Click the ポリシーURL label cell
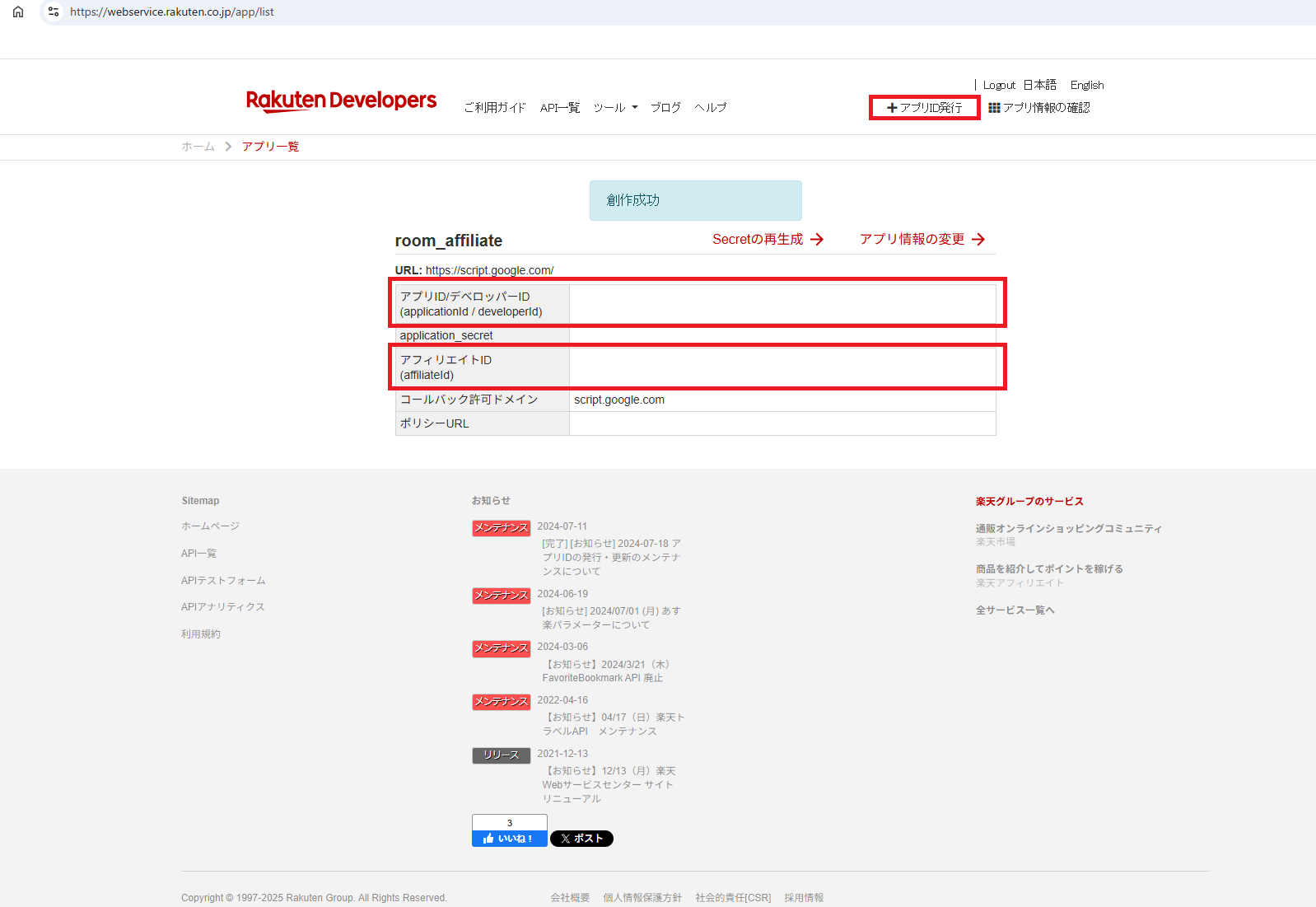This screenshot has height=907, width=1316. pos(483,423)
